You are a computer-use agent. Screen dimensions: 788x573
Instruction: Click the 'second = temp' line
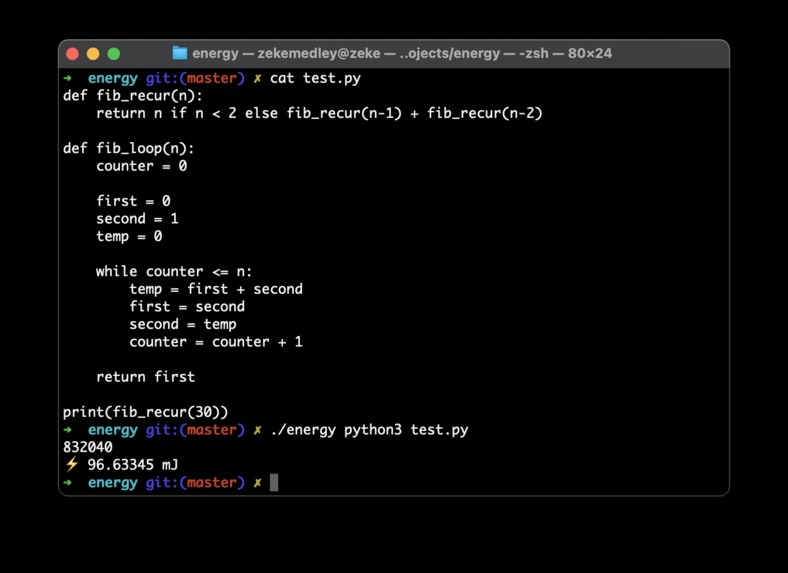pyautogui.click(x=183, y=324)
